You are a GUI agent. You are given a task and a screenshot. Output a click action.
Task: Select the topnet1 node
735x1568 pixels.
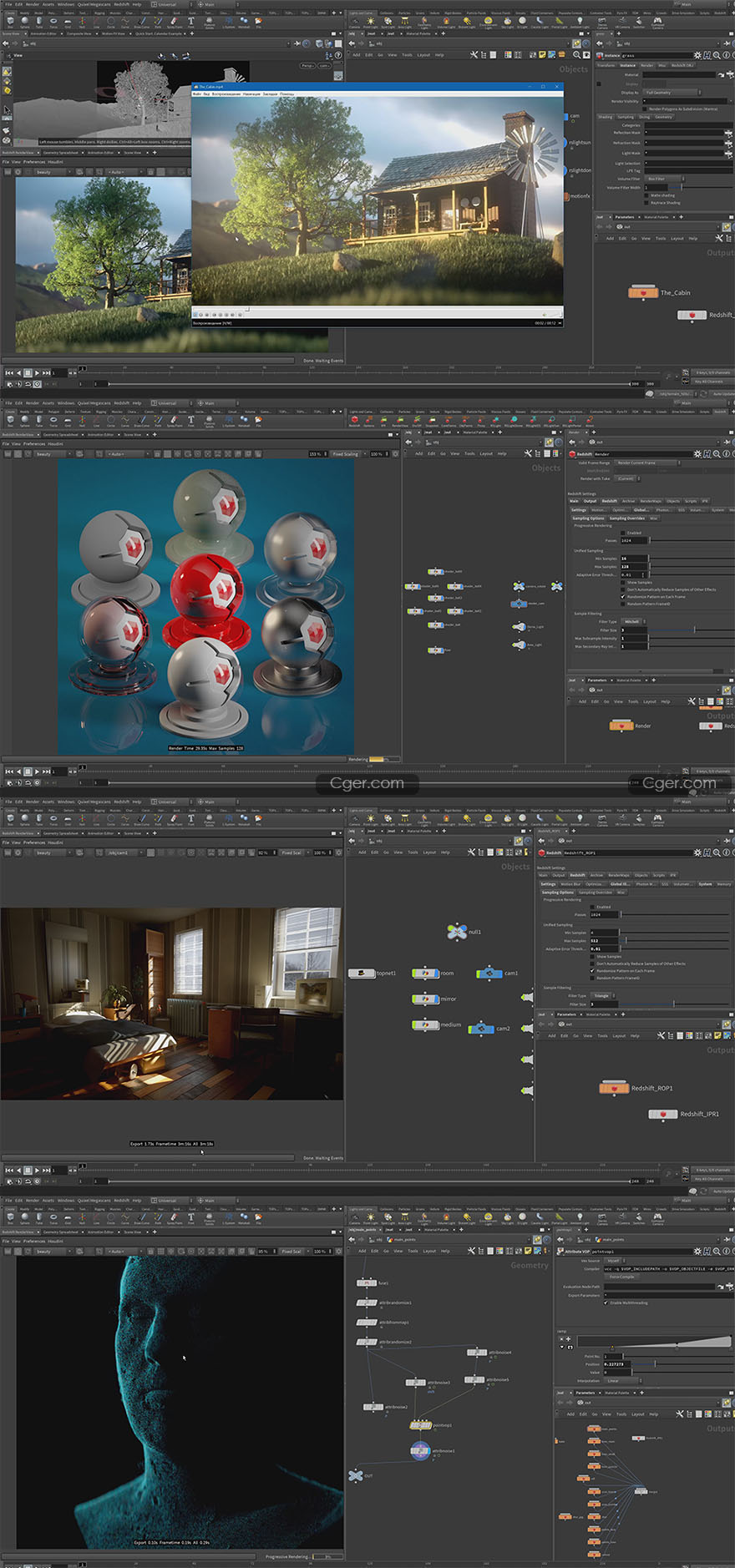click(362, 973)
